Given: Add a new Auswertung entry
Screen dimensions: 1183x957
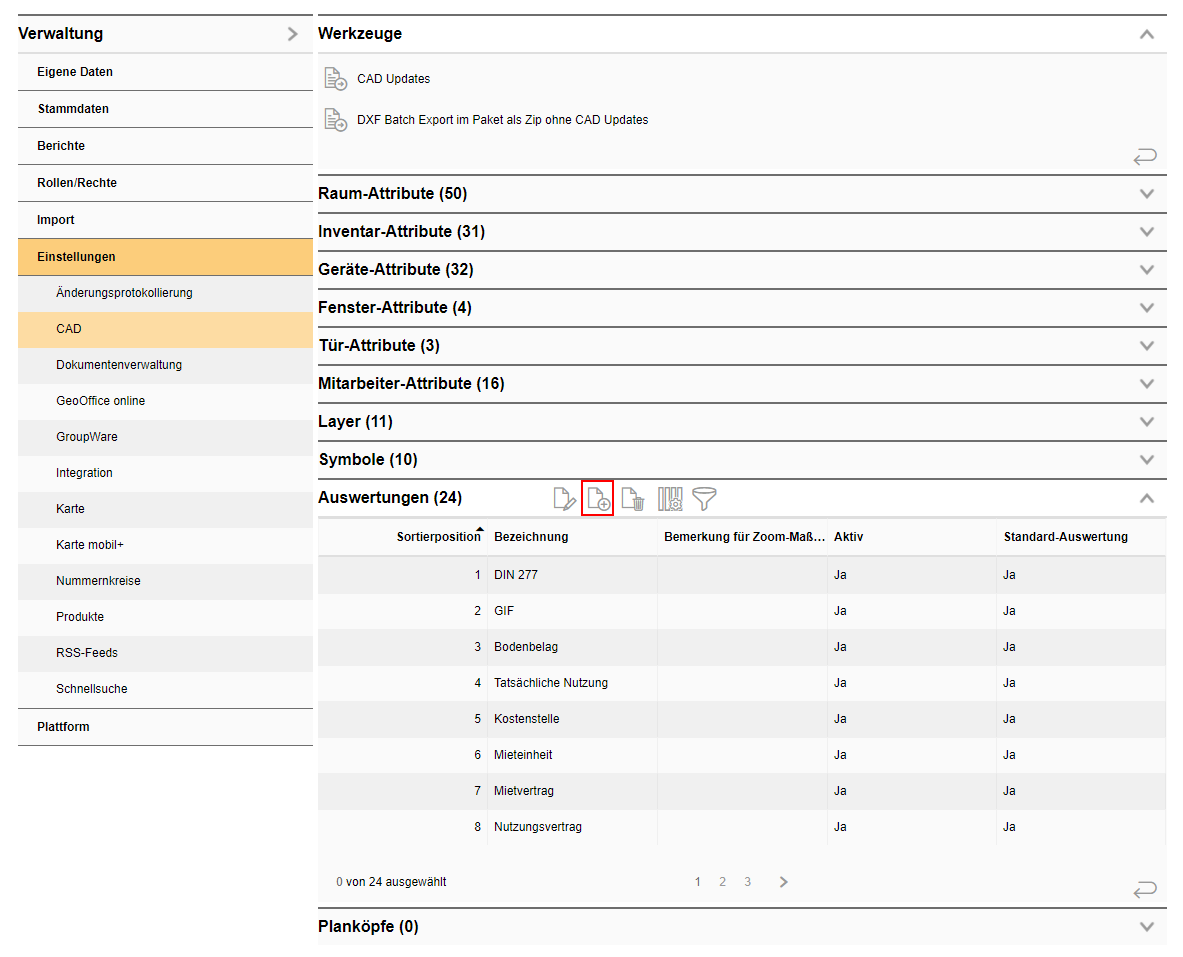Looking at the screenshot, I should pyautogui.click(x=597, y=498).
